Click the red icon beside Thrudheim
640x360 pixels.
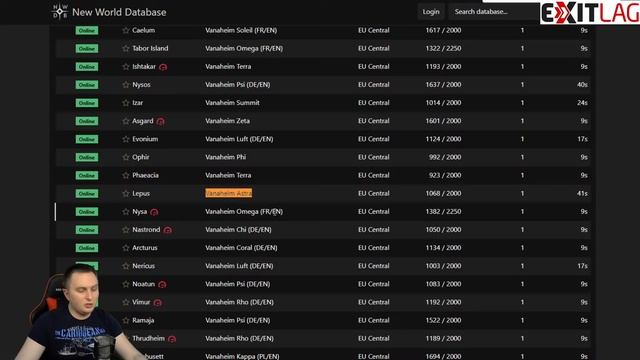tap(172, 339)
